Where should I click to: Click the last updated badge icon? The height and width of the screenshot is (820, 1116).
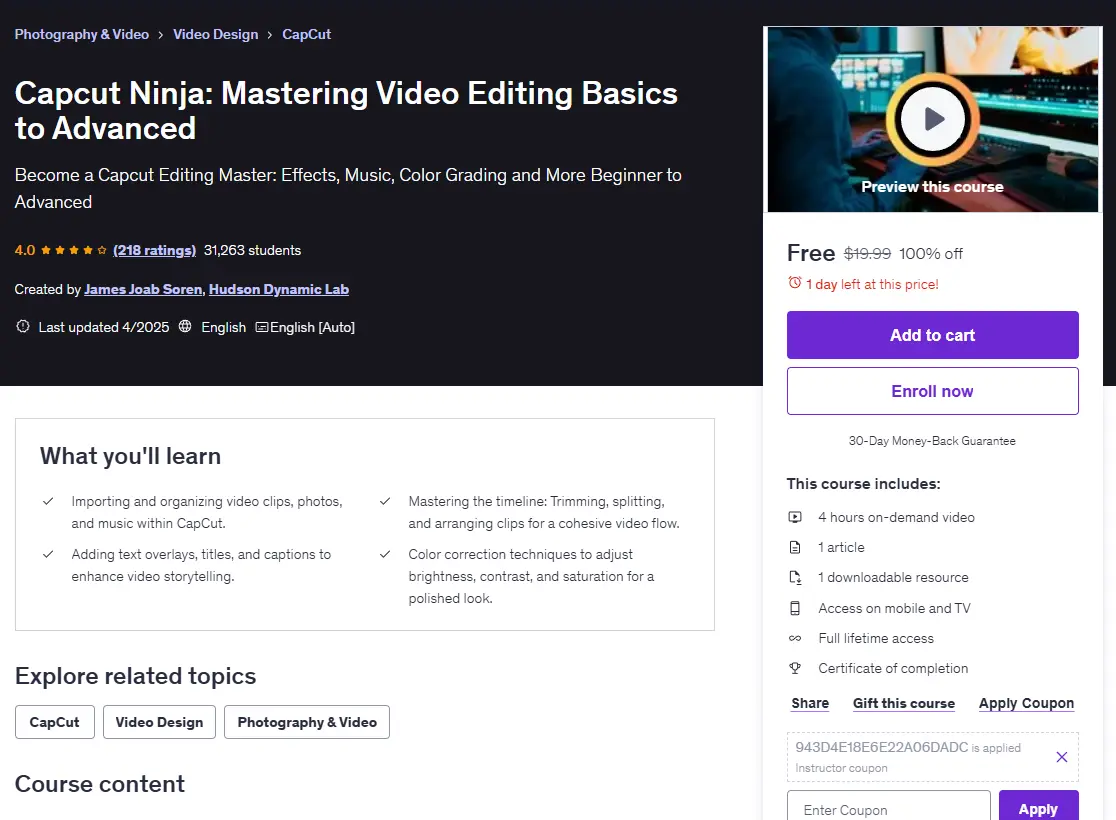(23, 327)
